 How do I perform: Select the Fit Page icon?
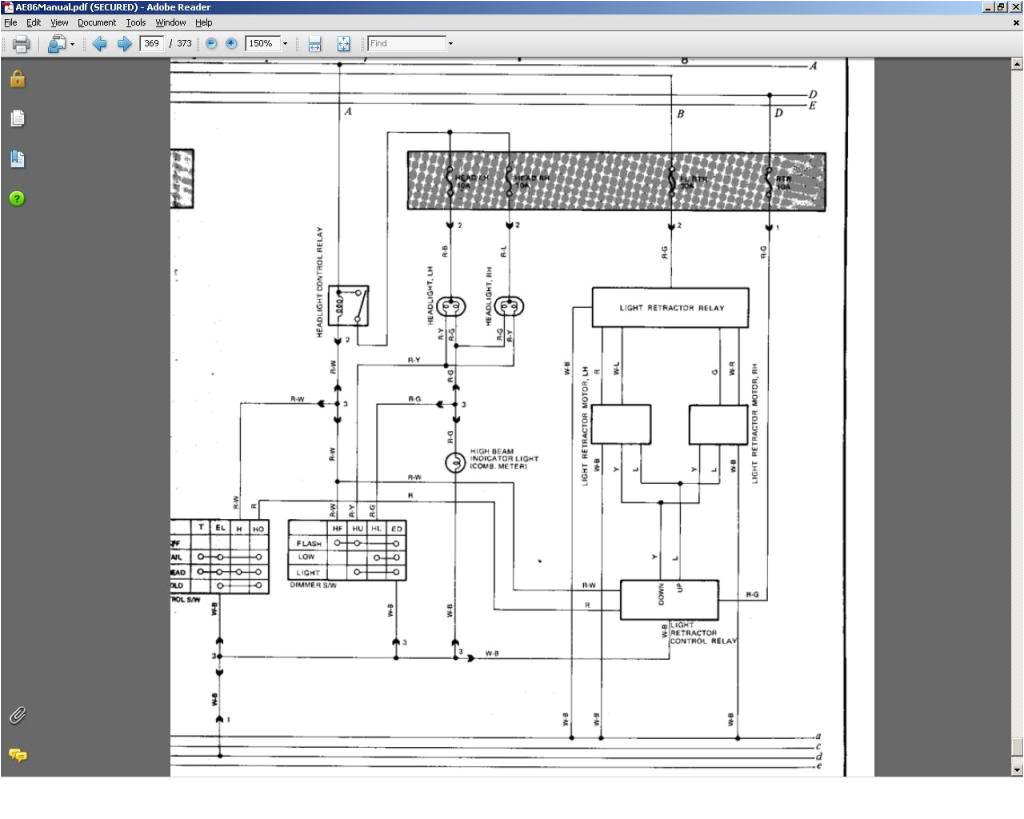[x=342, y=44]
